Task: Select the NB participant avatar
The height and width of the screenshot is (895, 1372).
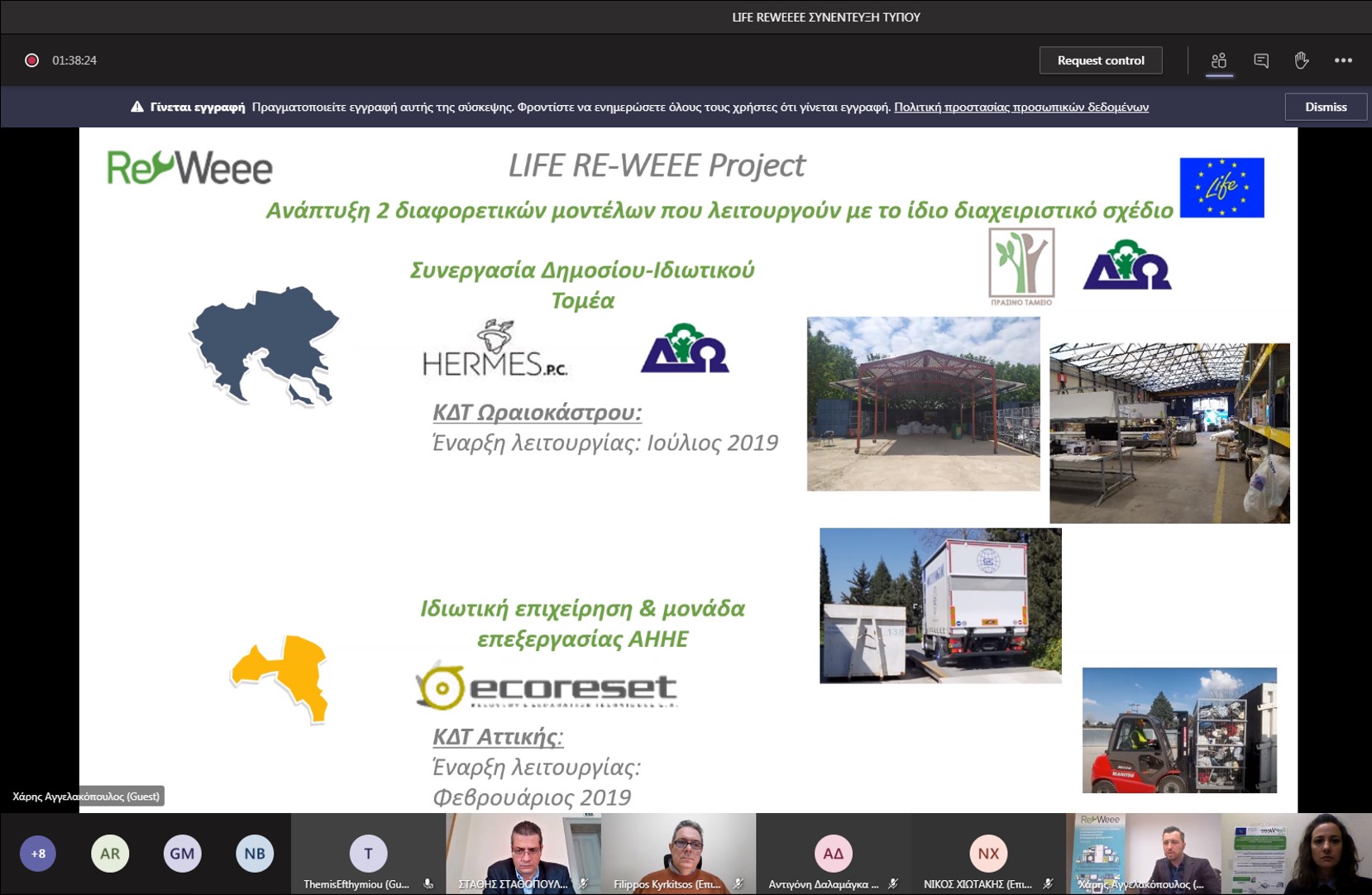Action: (255, 854)
